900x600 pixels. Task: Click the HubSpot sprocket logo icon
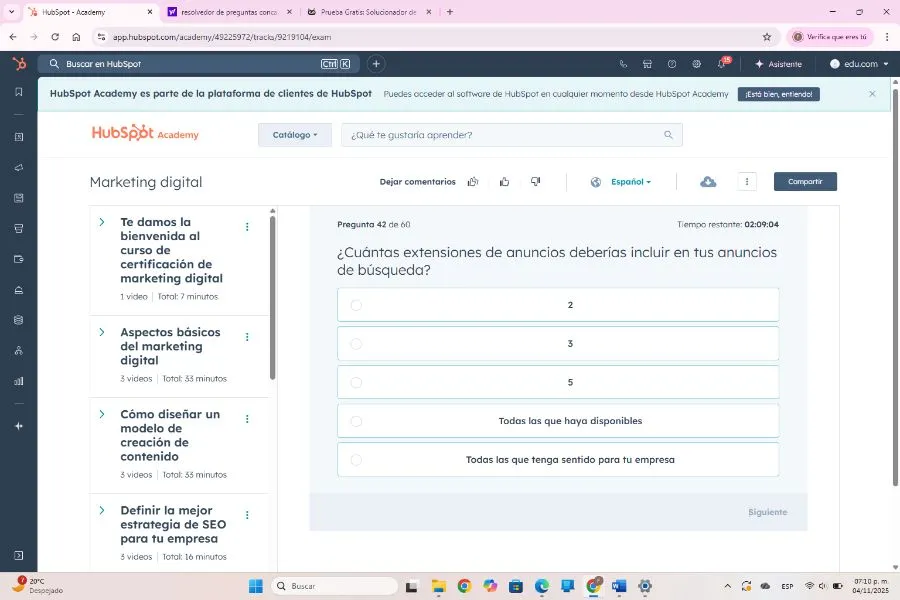[19, 64]
